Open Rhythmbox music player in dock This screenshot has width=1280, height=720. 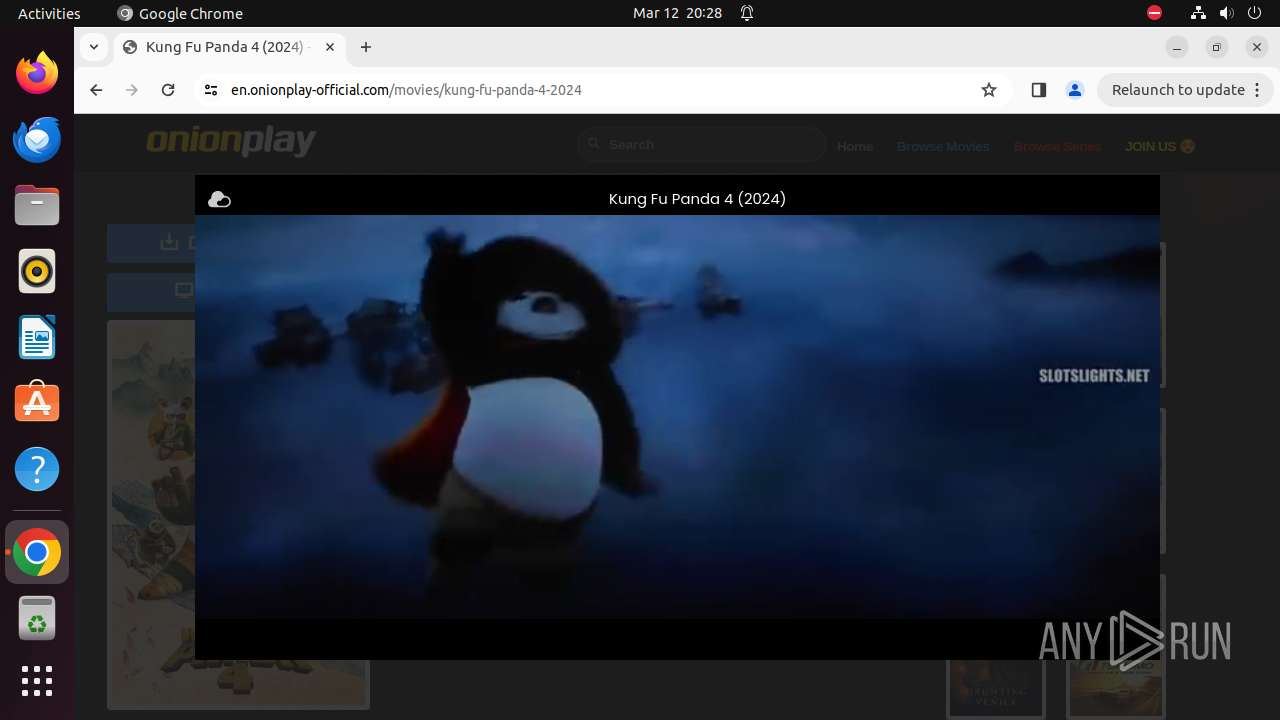coord(37,271)
